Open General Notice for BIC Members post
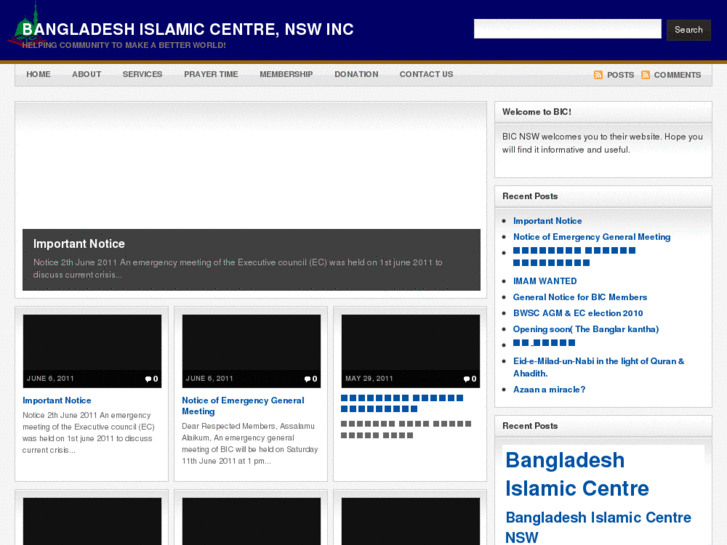The width and height of the screenshot is (727, 545). click(580, 297)
